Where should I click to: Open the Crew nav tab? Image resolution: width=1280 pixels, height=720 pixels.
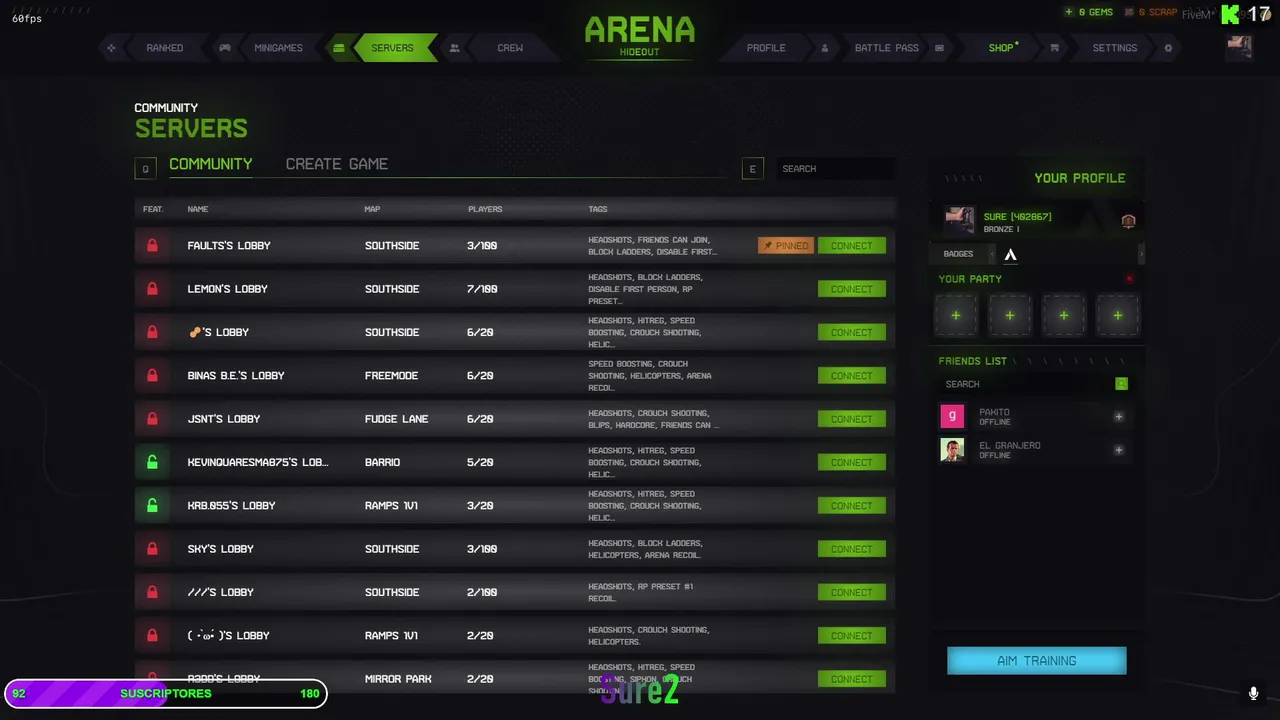(x=510, y=48)
